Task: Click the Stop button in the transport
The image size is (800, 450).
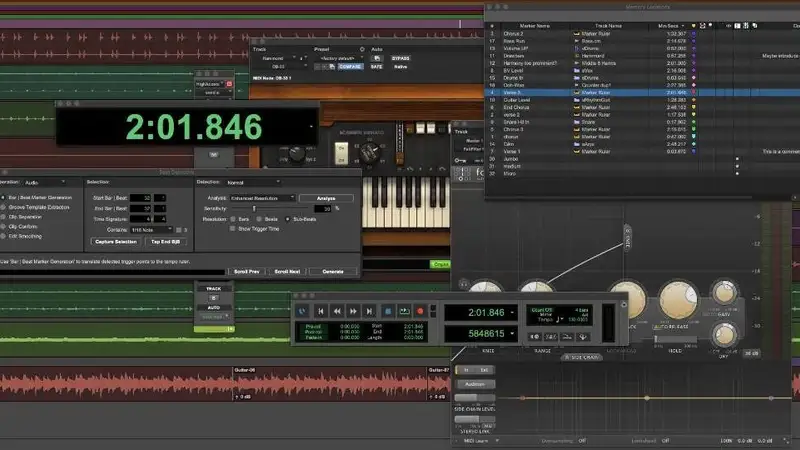Action: 387,311
